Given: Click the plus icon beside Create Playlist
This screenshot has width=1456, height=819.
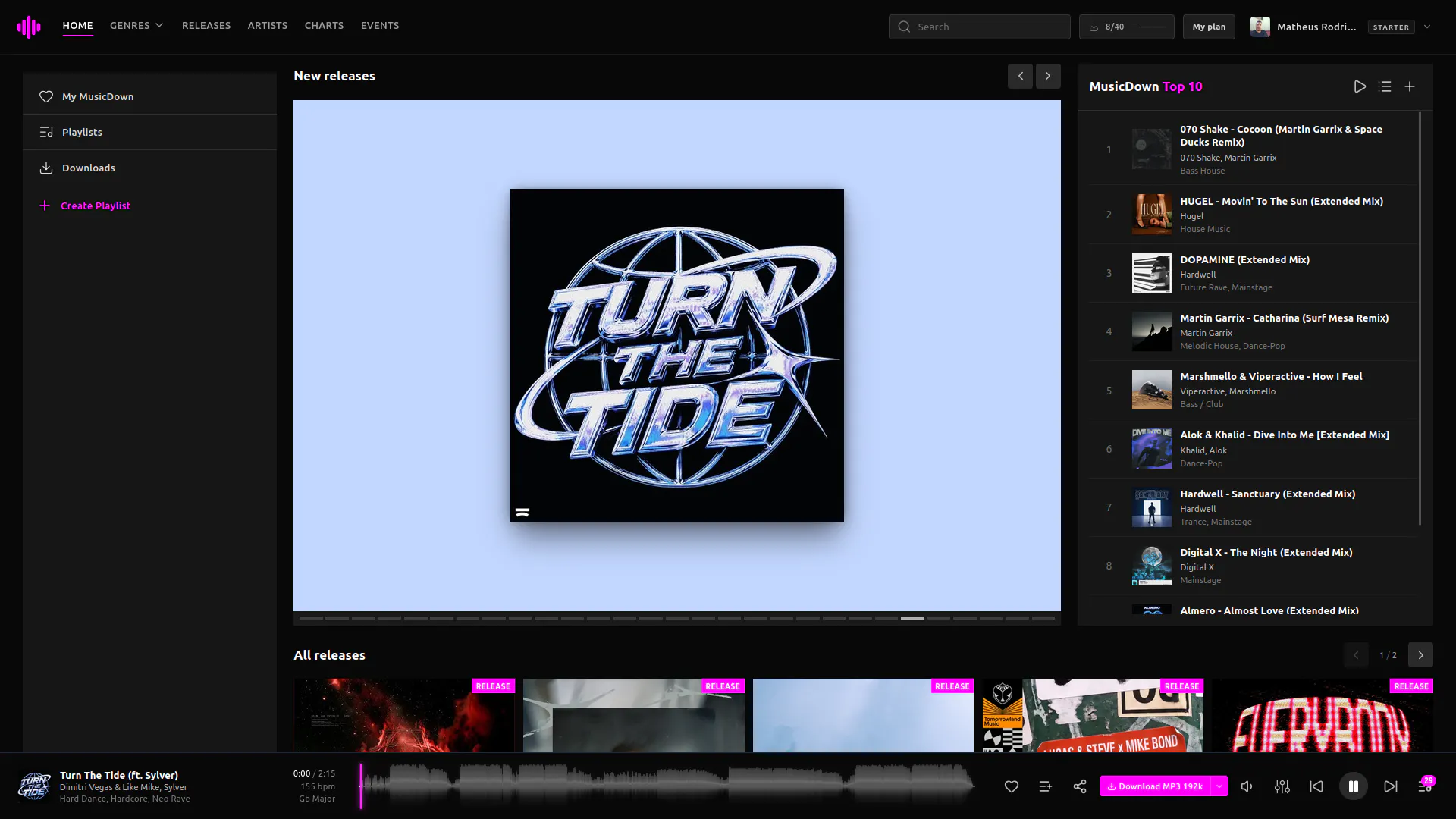Looking at the screenshot, I should [45, 206].
